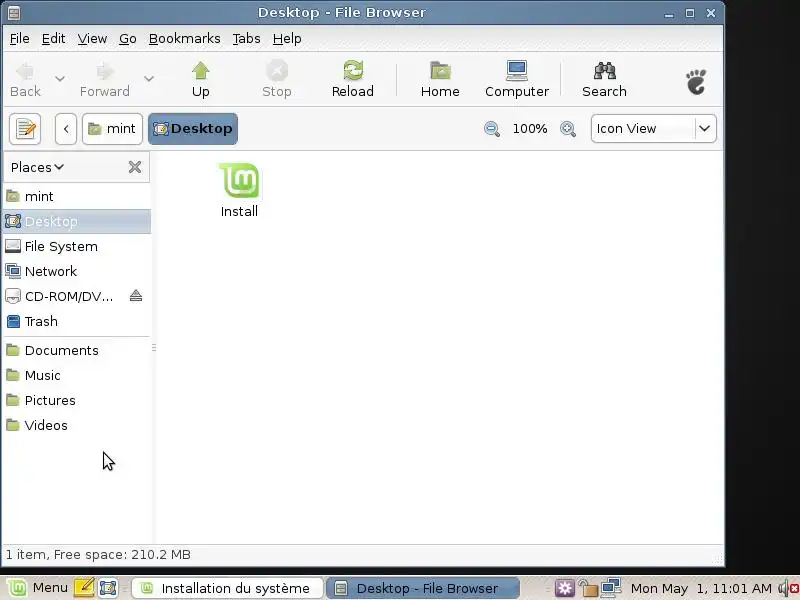This screenshot has width=800, height=600.
Task: Click the 100% zoom level label
Action: tap(530, 129)
